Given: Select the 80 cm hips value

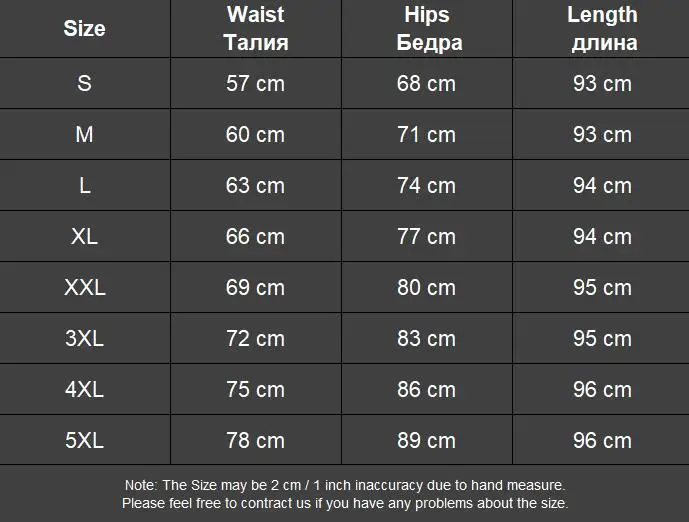Looking at the screenshot, I should click(x=427, y=287).
